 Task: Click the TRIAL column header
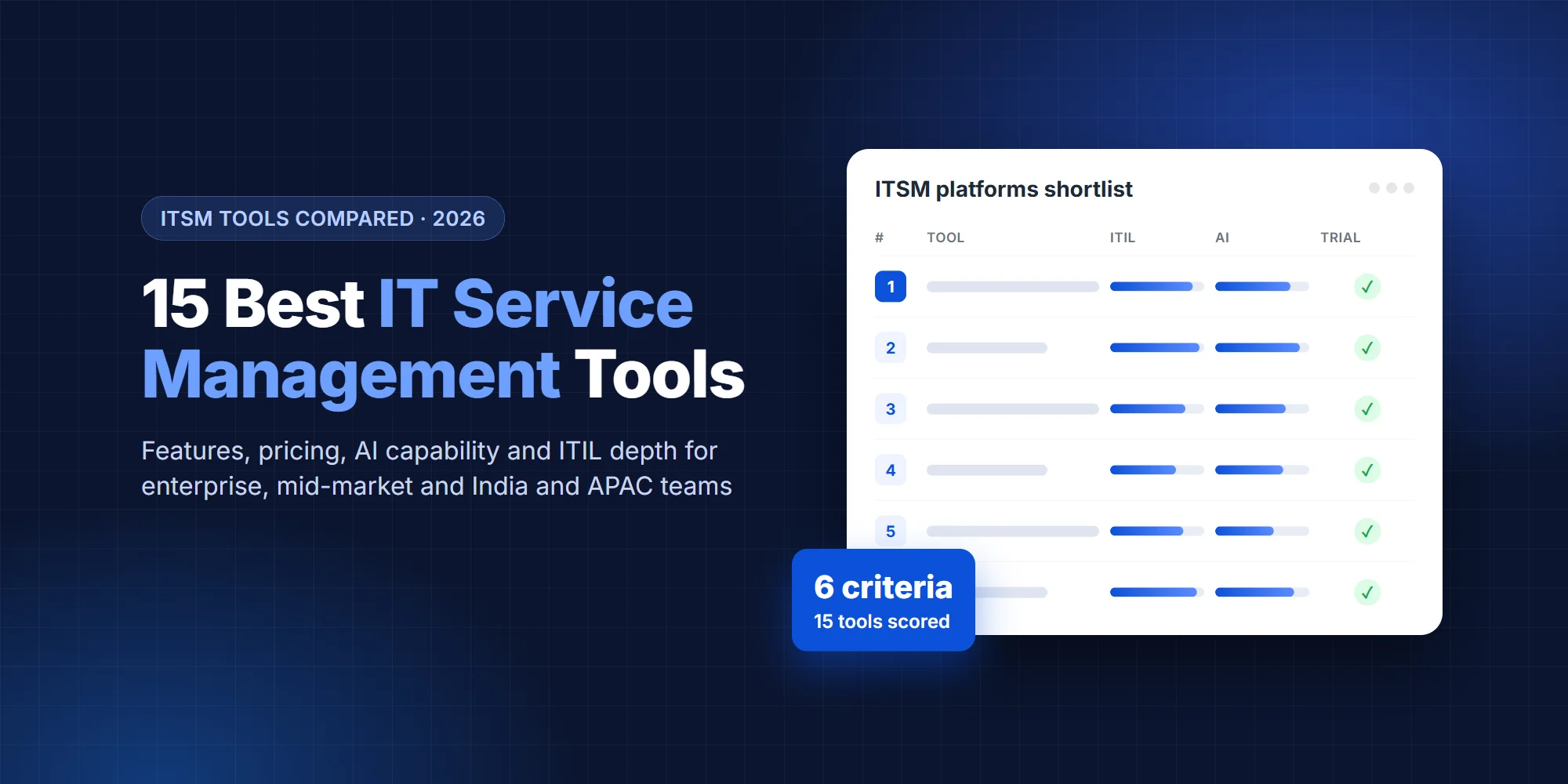(1341, 238)
